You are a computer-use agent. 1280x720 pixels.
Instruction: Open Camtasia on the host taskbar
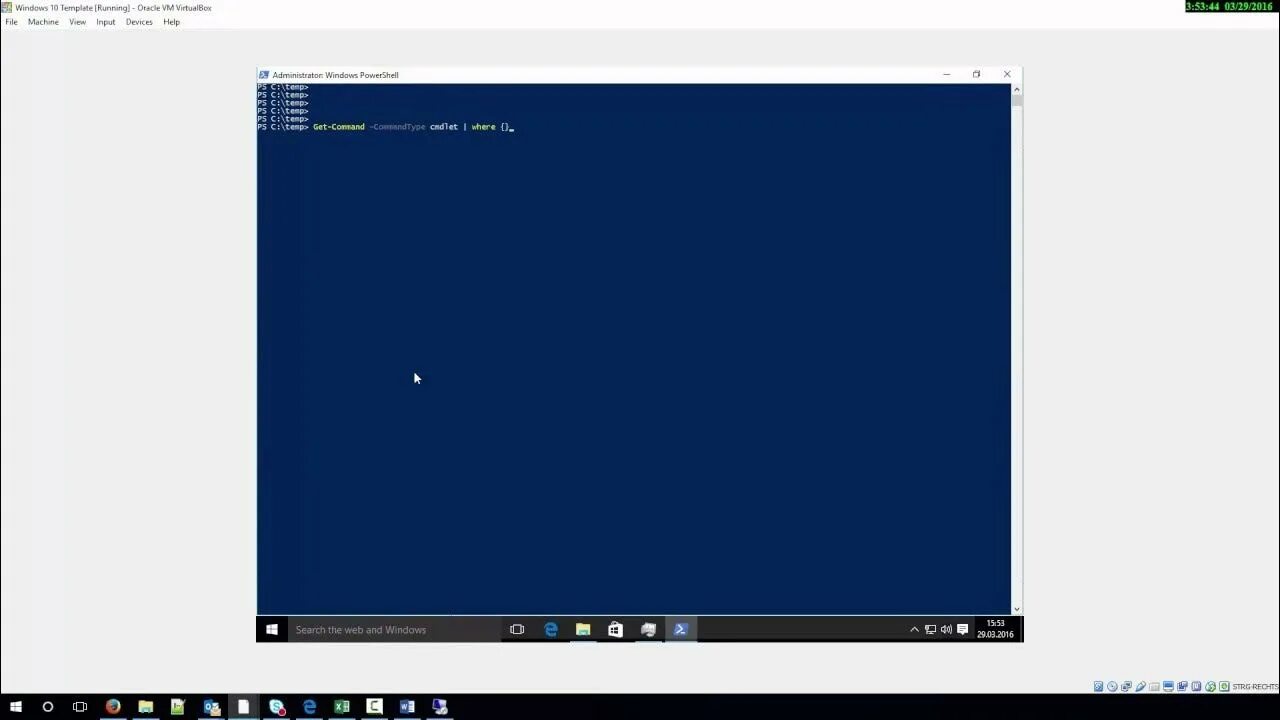tap(374, 707)
